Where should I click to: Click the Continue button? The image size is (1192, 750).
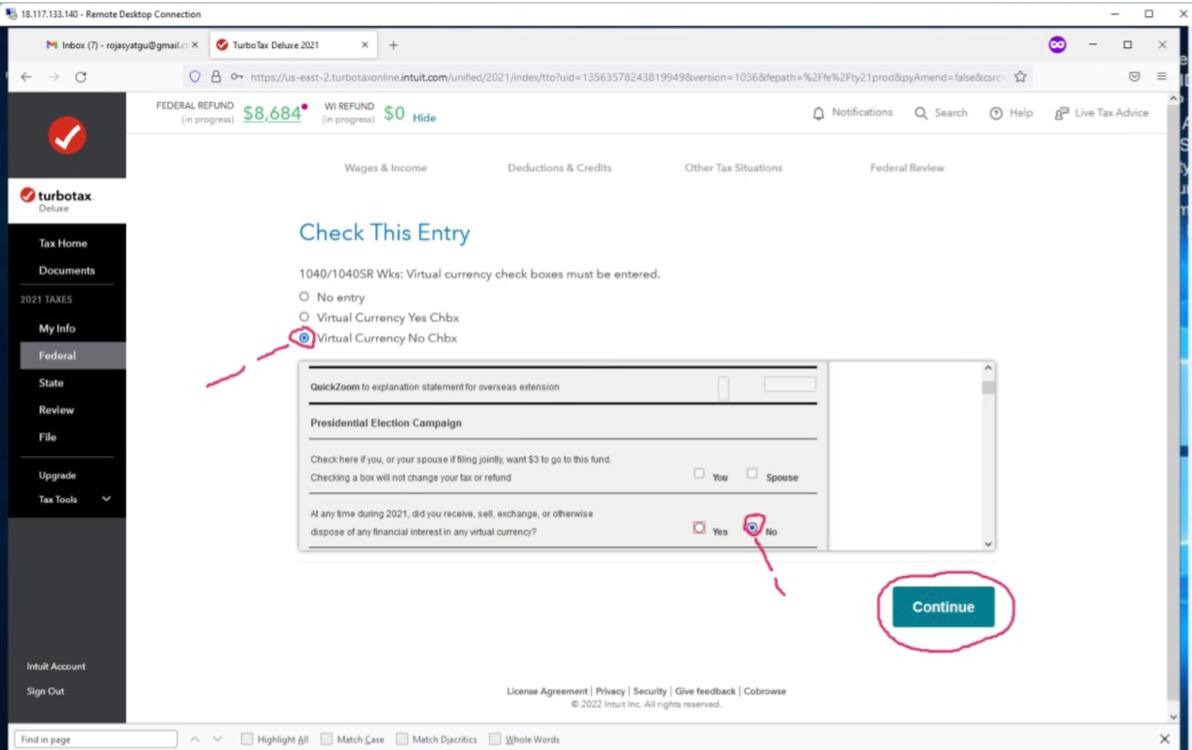point(943,607)
